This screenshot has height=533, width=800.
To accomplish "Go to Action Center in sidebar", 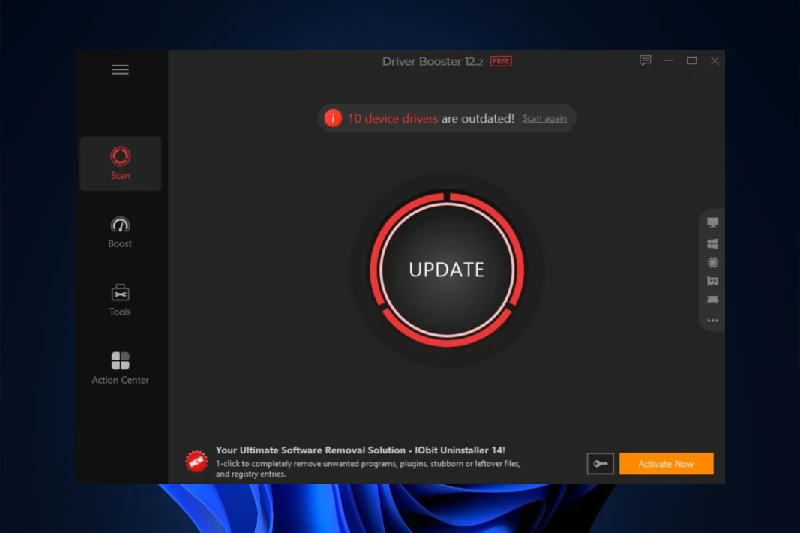I will click(x=120, y=367).
